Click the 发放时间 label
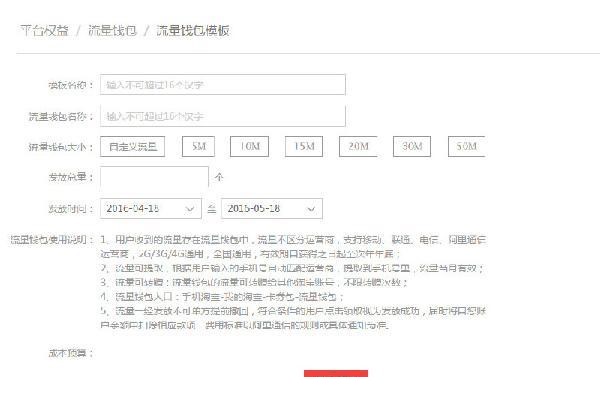 70,209
